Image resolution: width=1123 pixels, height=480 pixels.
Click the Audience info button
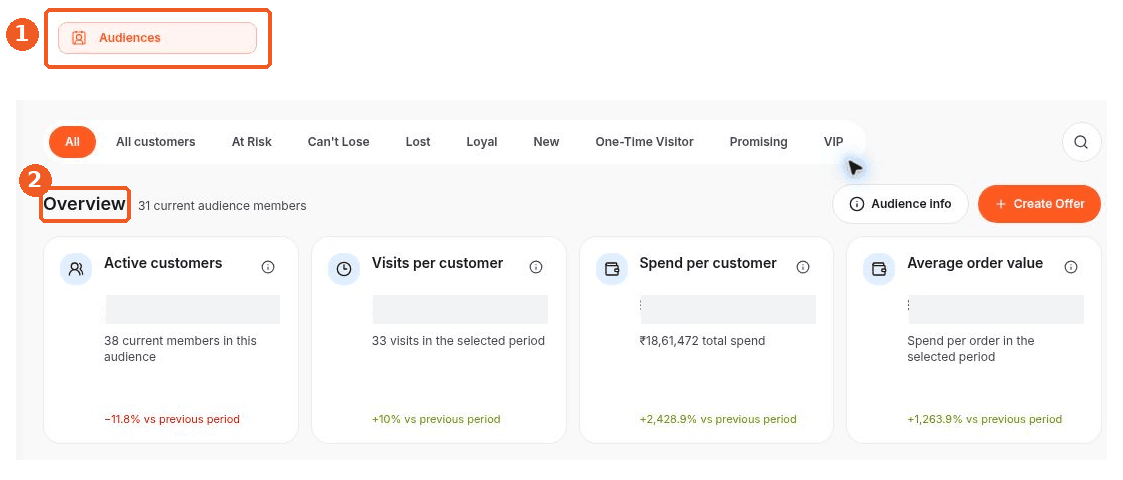coord(900,204)
